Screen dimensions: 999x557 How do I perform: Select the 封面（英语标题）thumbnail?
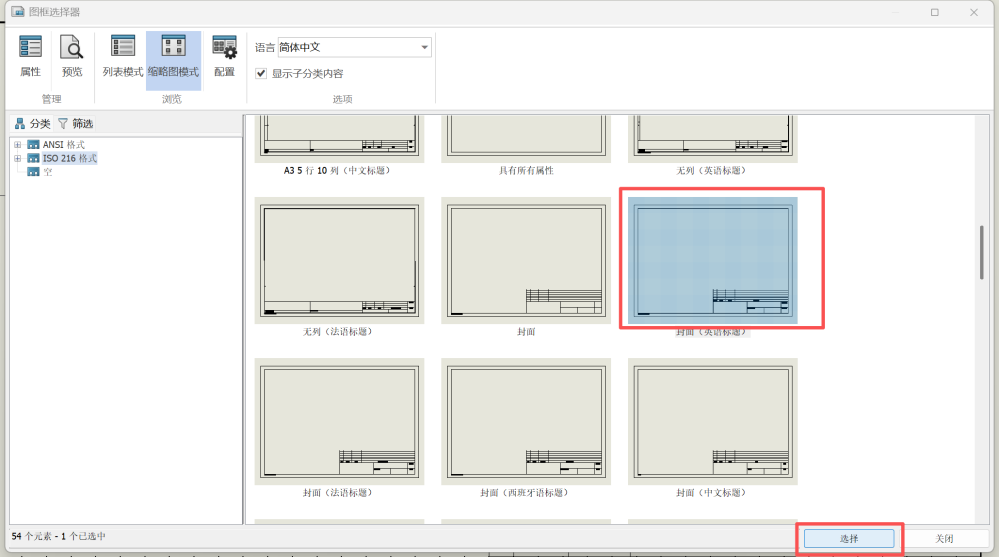pyautogui.click(x=712, y=260)
